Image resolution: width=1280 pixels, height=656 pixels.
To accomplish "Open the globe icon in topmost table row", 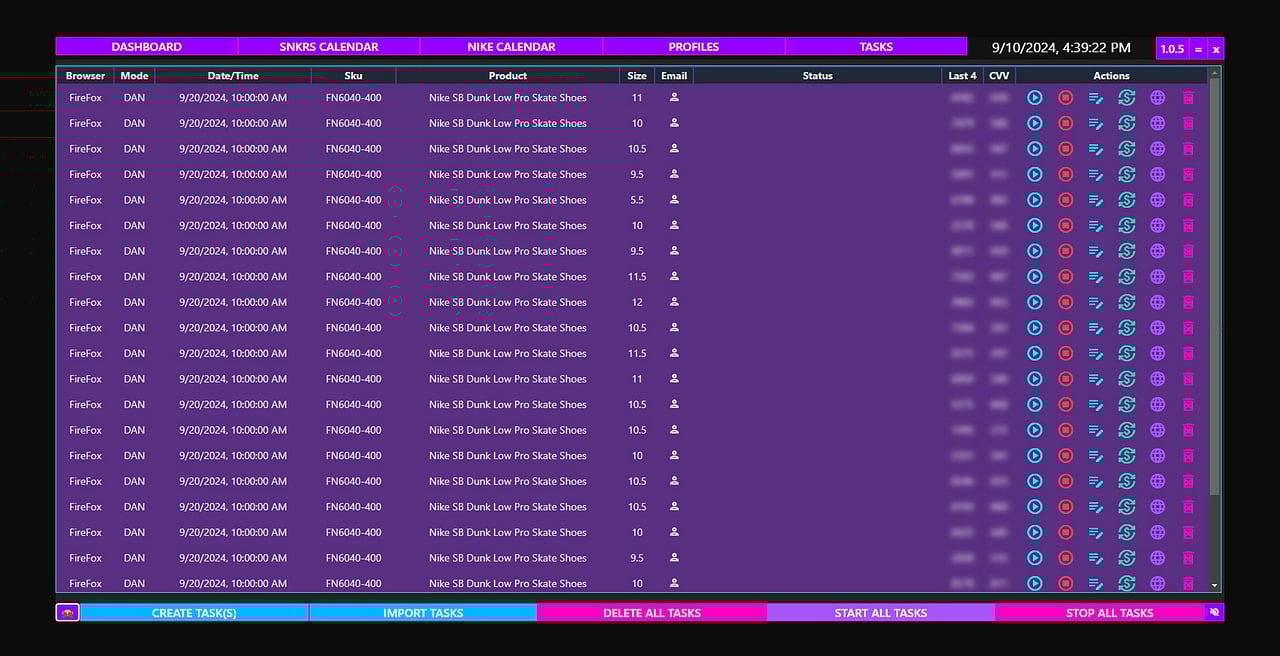I will click(x=1157, y=97).
